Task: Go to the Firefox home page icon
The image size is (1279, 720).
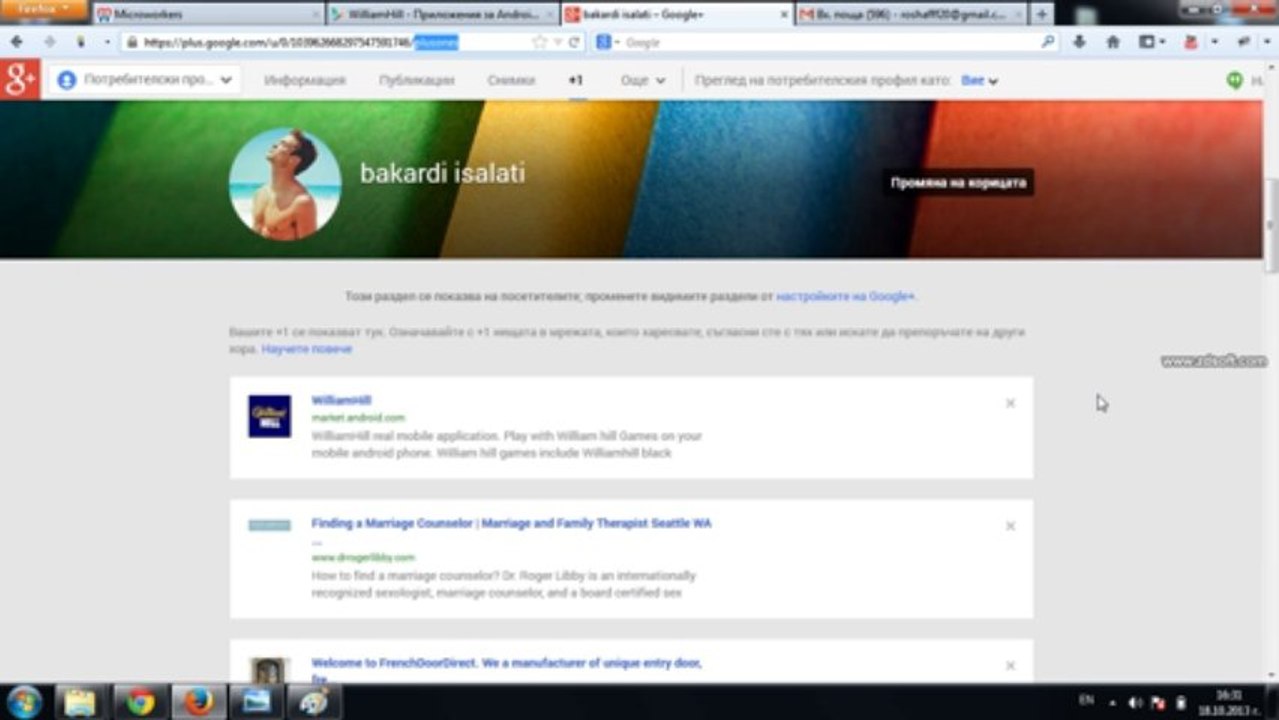Action: pos(1112,42)
